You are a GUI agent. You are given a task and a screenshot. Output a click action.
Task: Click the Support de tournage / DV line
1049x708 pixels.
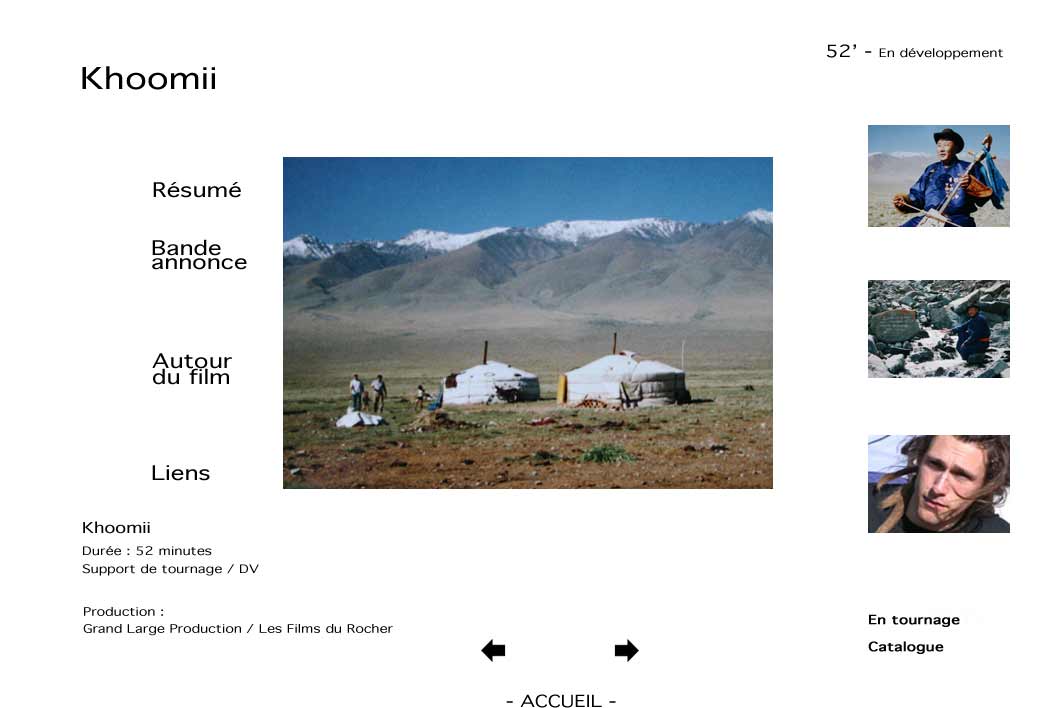[170, 569]
